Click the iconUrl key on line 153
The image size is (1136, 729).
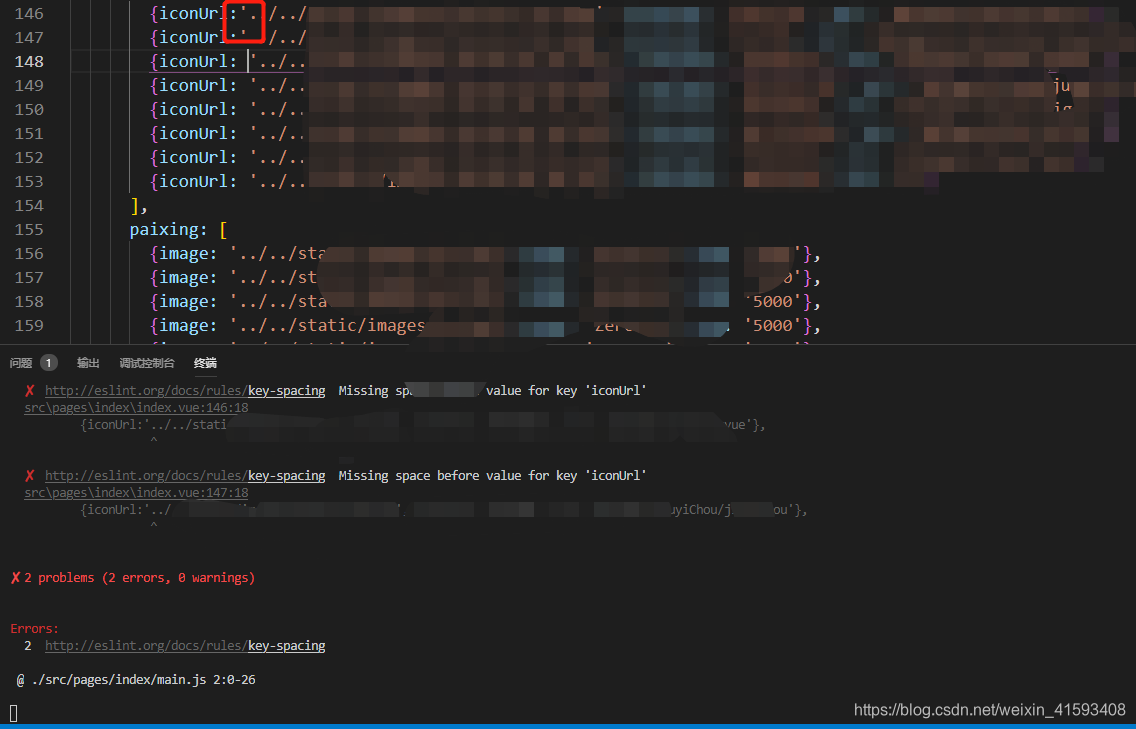click(193, 181)
